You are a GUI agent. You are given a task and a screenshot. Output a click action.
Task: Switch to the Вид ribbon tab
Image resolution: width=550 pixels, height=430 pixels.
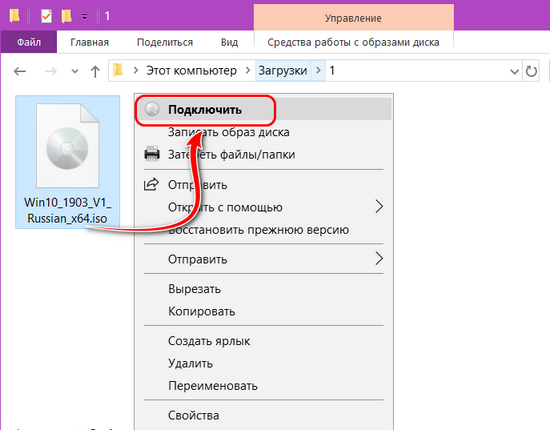pyautogui.click(x=229, y=42)
